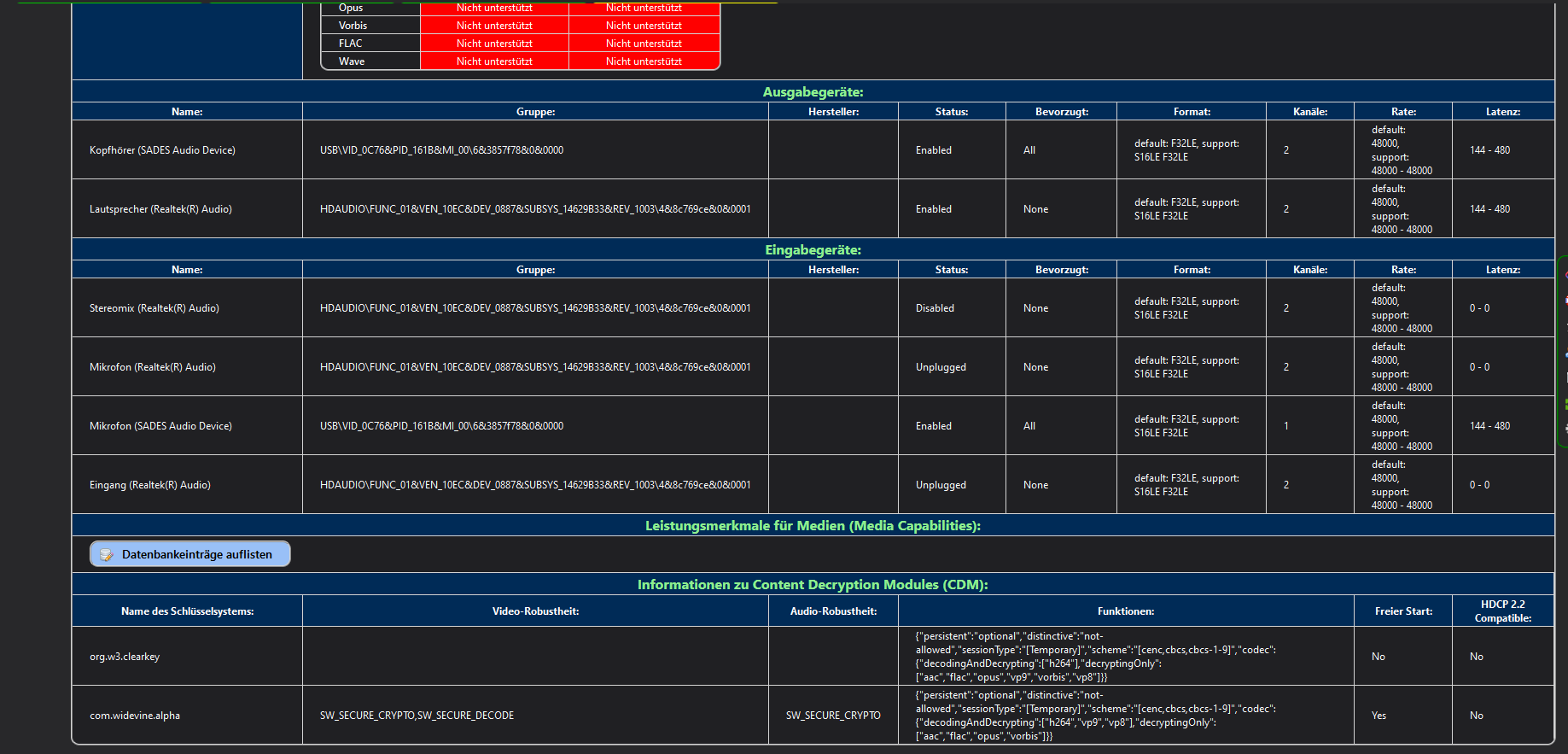1568x754 pixels.
Task: Select the Eingabegeräte section heading
Action: [813, 250]
